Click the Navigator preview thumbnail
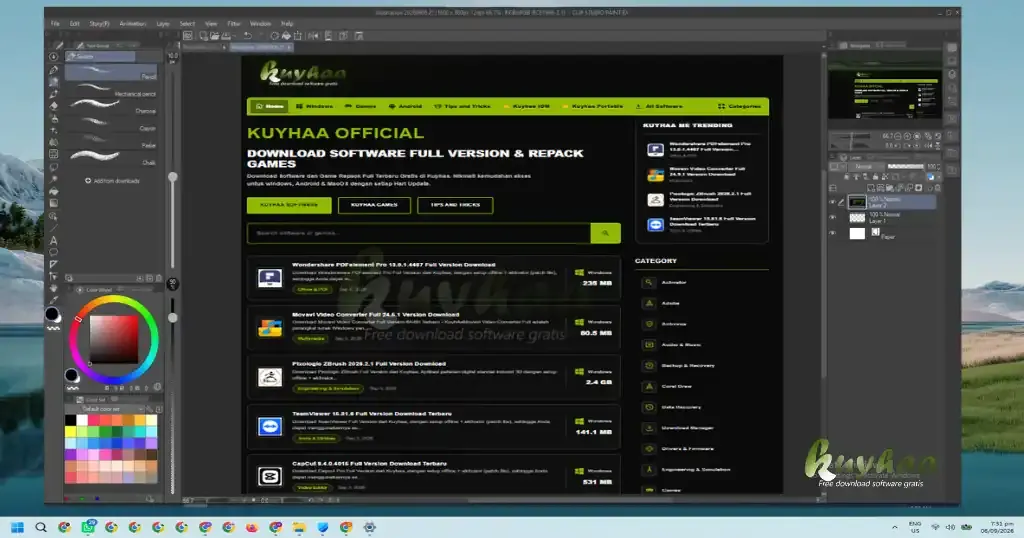1024x538 pixels. [x=885, y=94]
